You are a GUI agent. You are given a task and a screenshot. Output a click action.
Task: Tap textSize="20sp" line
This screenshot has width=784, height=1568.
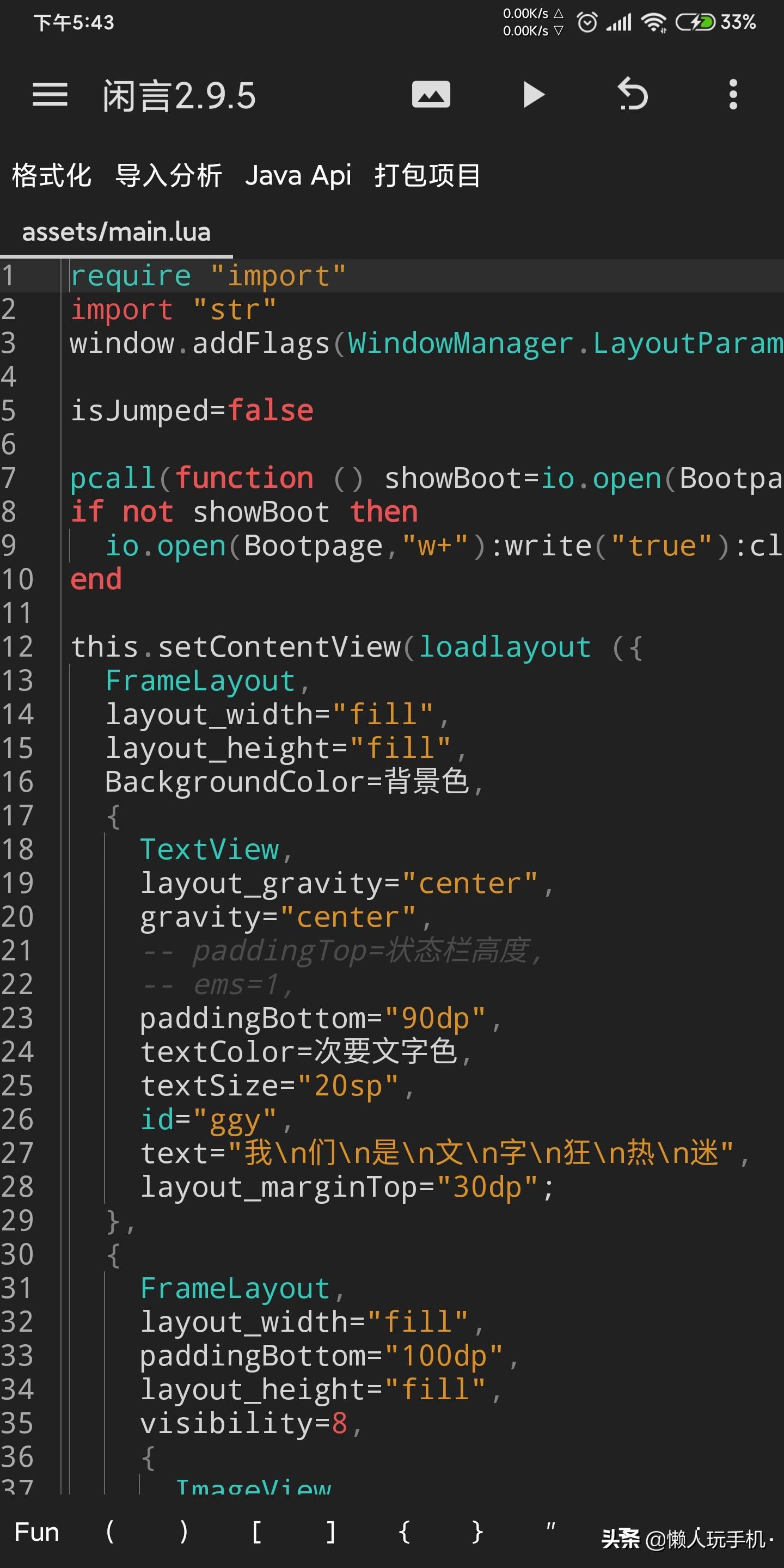click(x=278, y=1086)
